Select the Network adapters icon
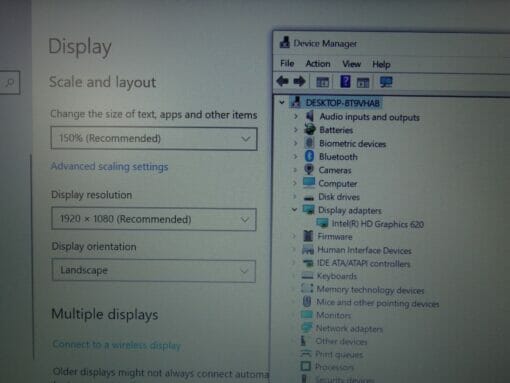510x383 pixels. 306,328
